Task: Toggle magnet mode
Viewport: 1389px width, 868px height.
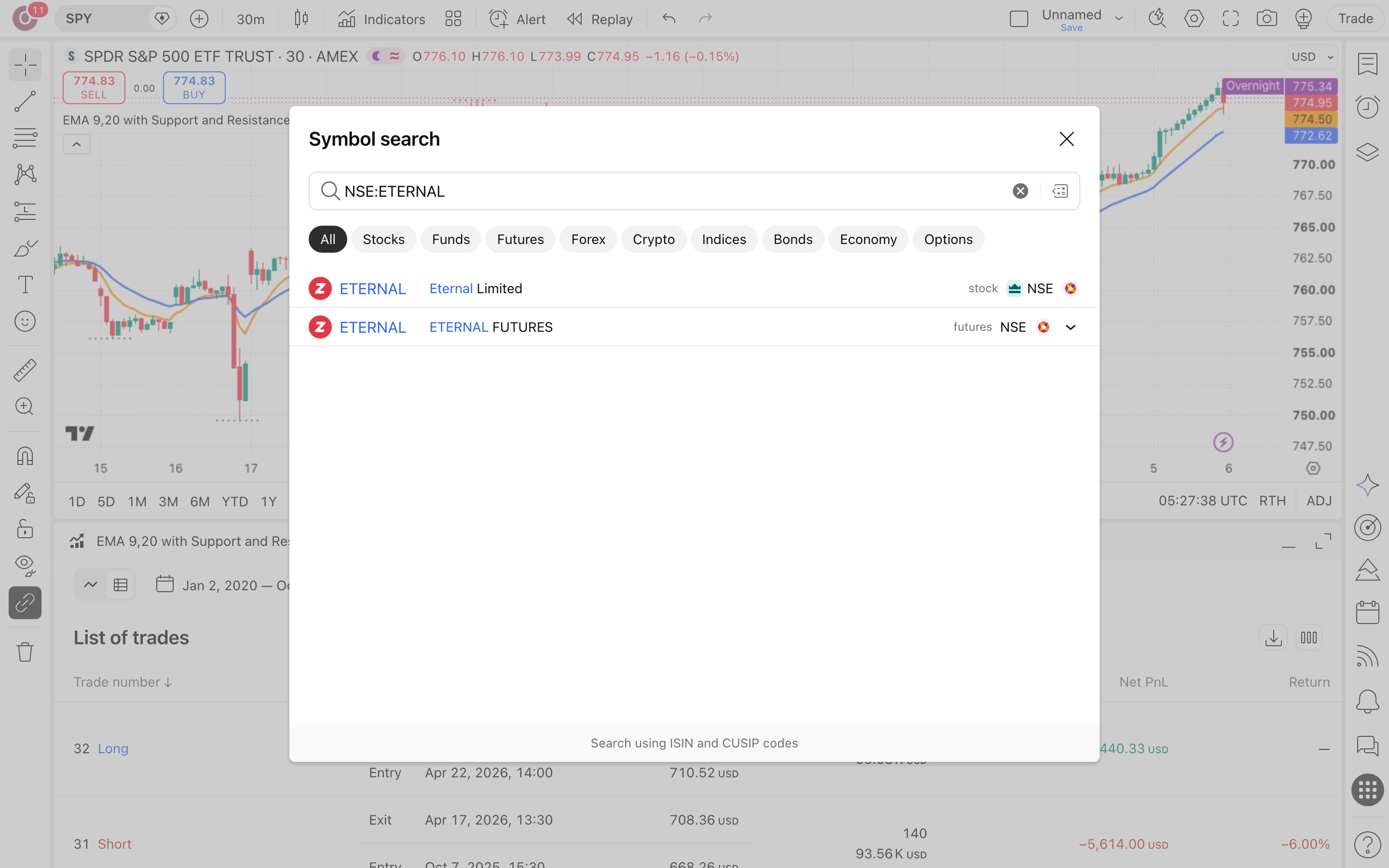Action: tap(25, 456)
